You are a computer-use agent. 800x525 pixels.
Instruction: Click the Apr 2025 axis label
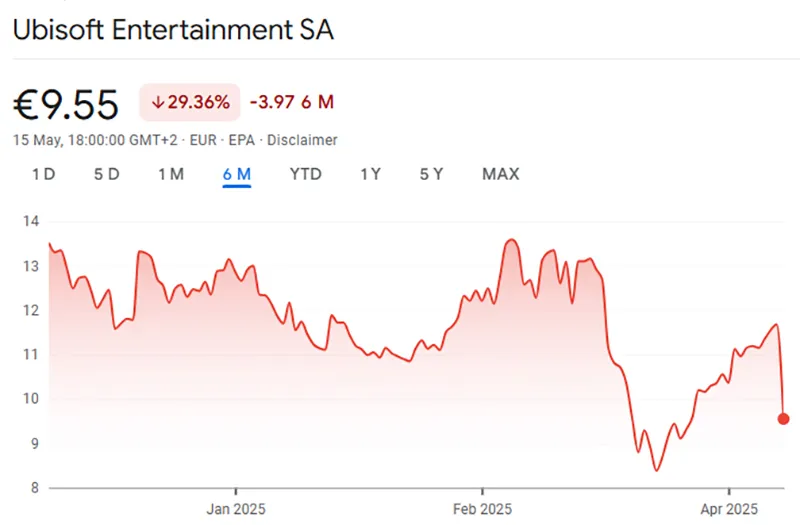728,507
